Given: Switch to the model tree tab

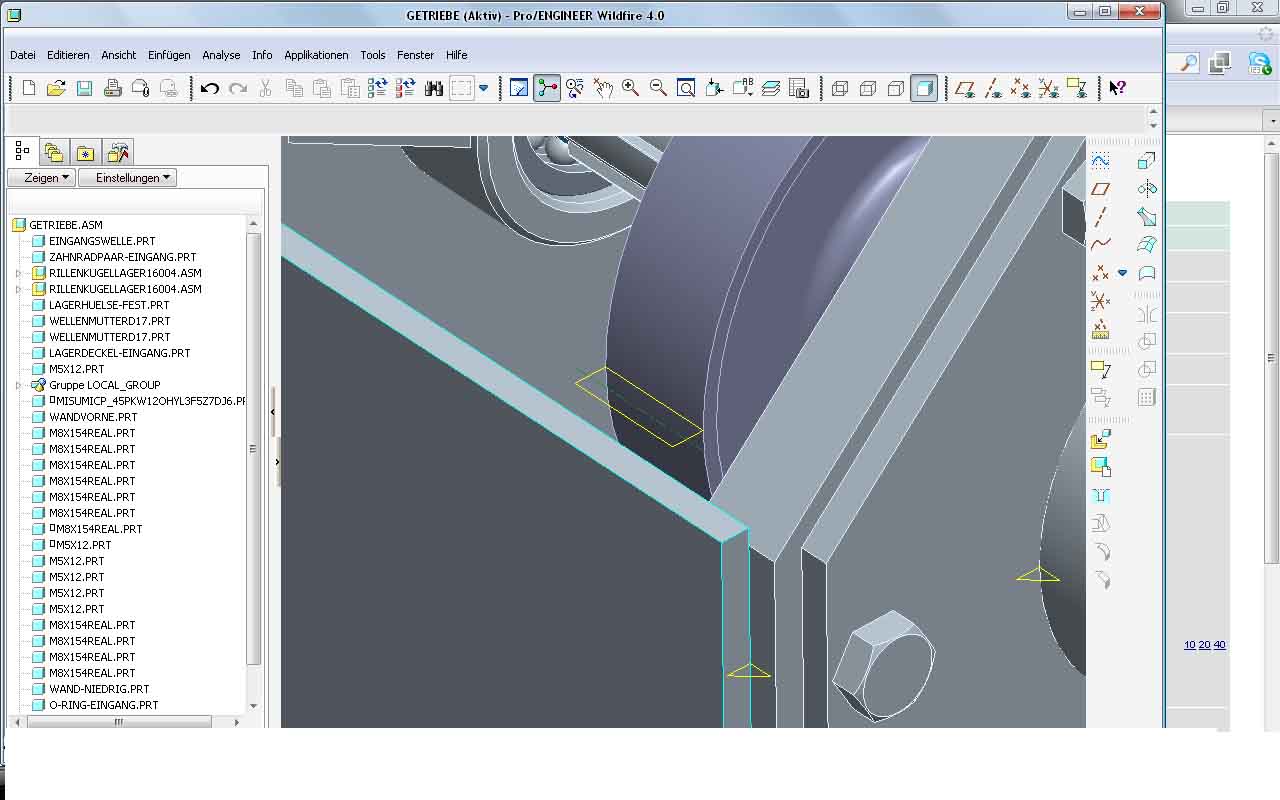Looking at the screenshot, I should pyautogui.click(x=22, y=151).
